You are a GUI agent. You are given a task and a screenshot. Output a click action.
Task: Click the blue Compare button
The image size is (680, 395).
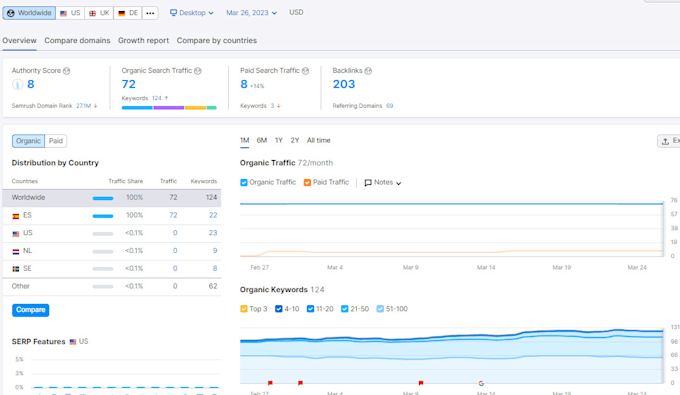tap(30, 310)
